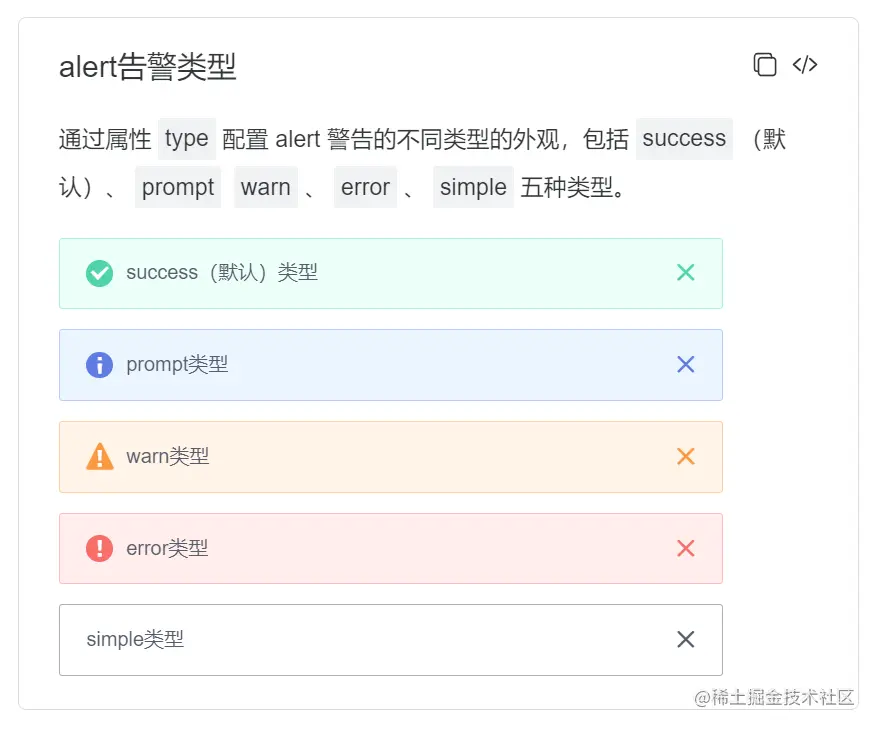The image size is (876, 729).
Task: Close the simple type alert
Action: click(685, 639)
